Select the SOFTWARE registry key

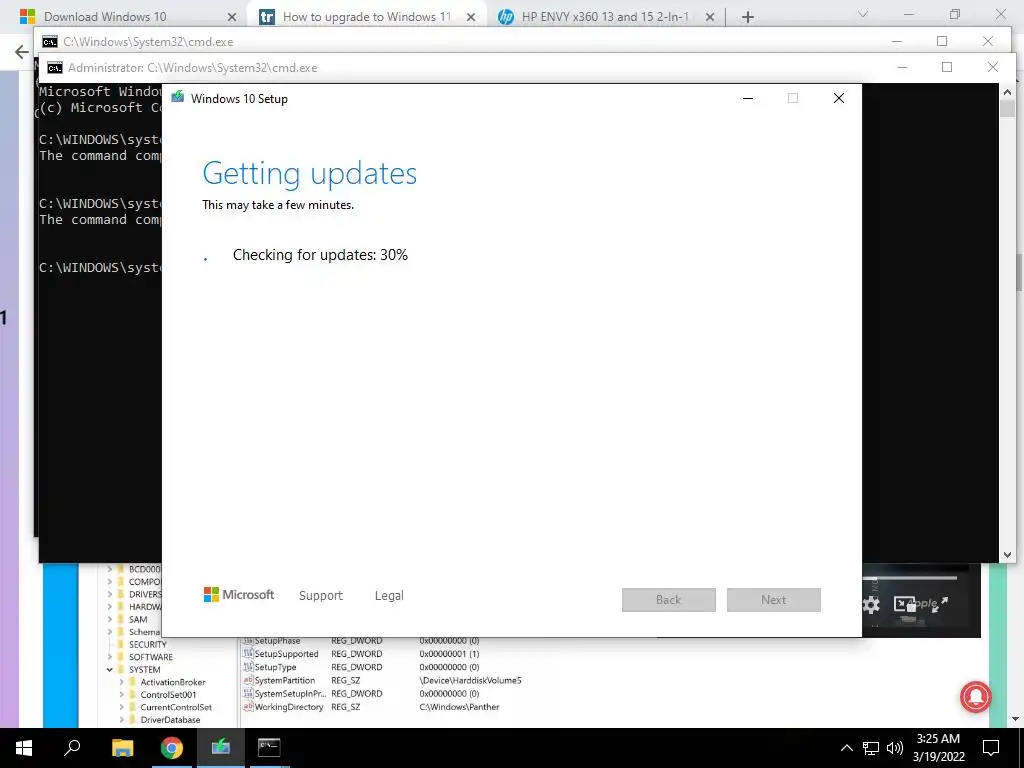(x=151, y=657)
